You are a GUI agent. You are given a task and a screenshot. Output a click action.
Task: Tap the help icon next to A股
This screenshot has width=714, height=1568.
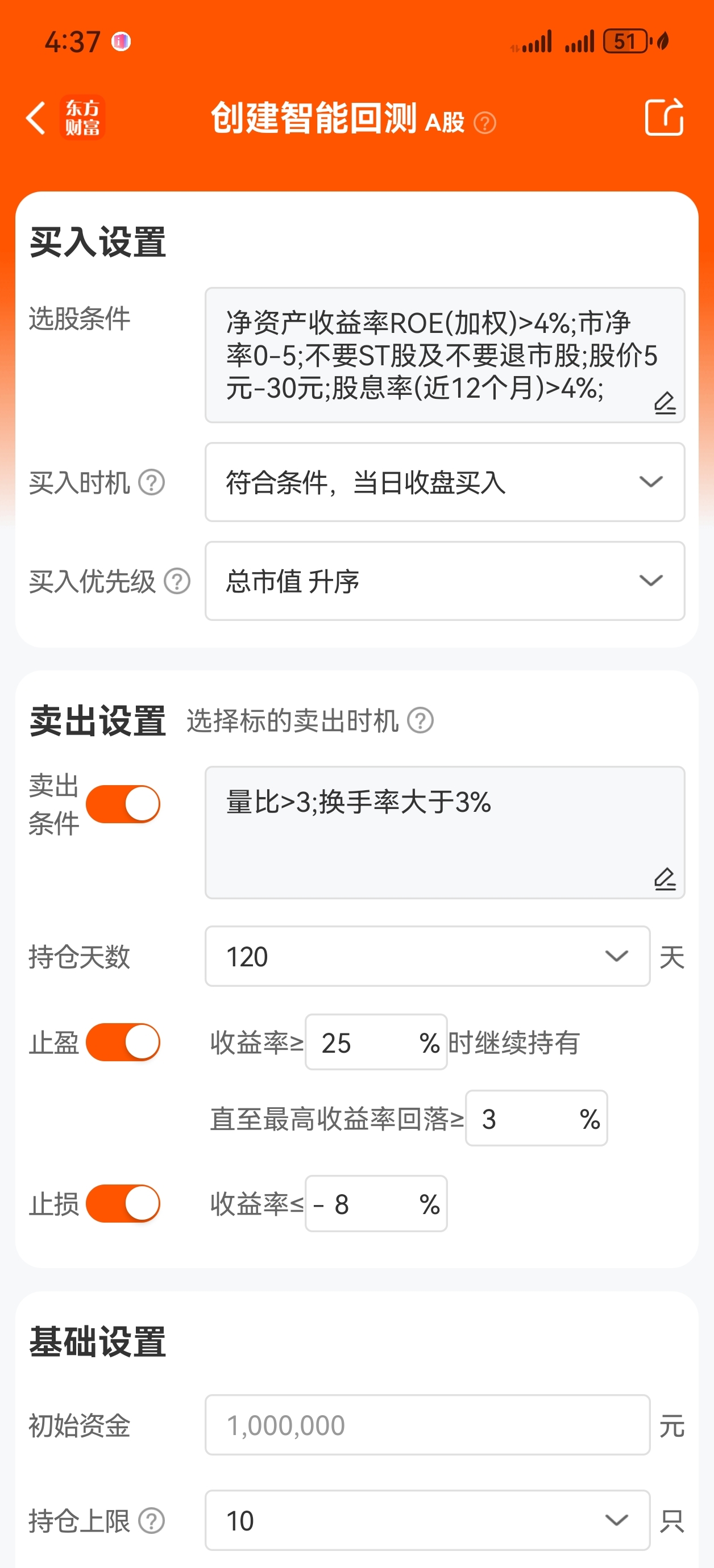tap(485, 123)
